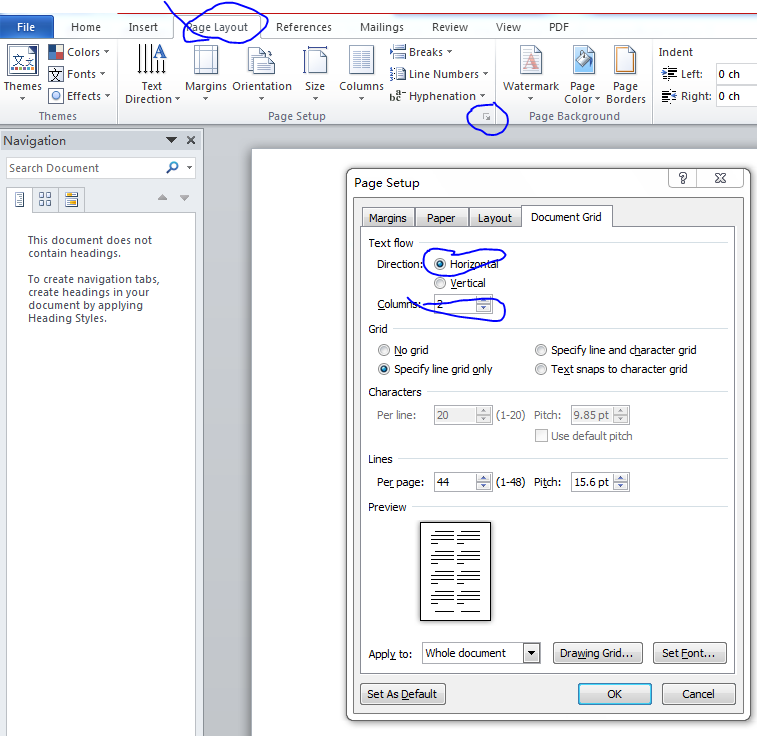The width and height of the screenshot is (757, 736).
Task: Click the Indent Right field
Action: click(736, 96)
